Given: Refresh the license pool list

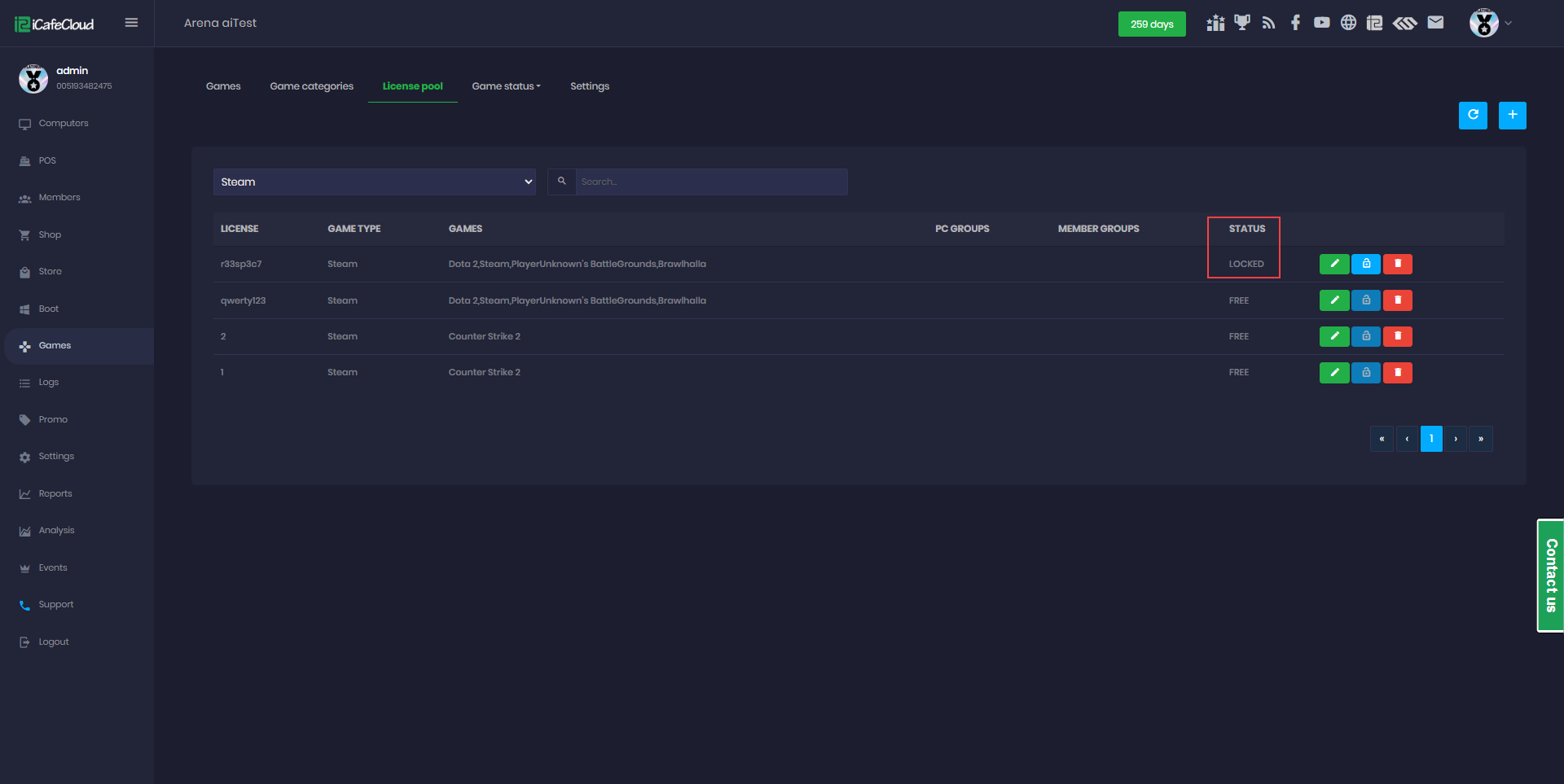Looking at the screenshot, I should point(1473,116).
